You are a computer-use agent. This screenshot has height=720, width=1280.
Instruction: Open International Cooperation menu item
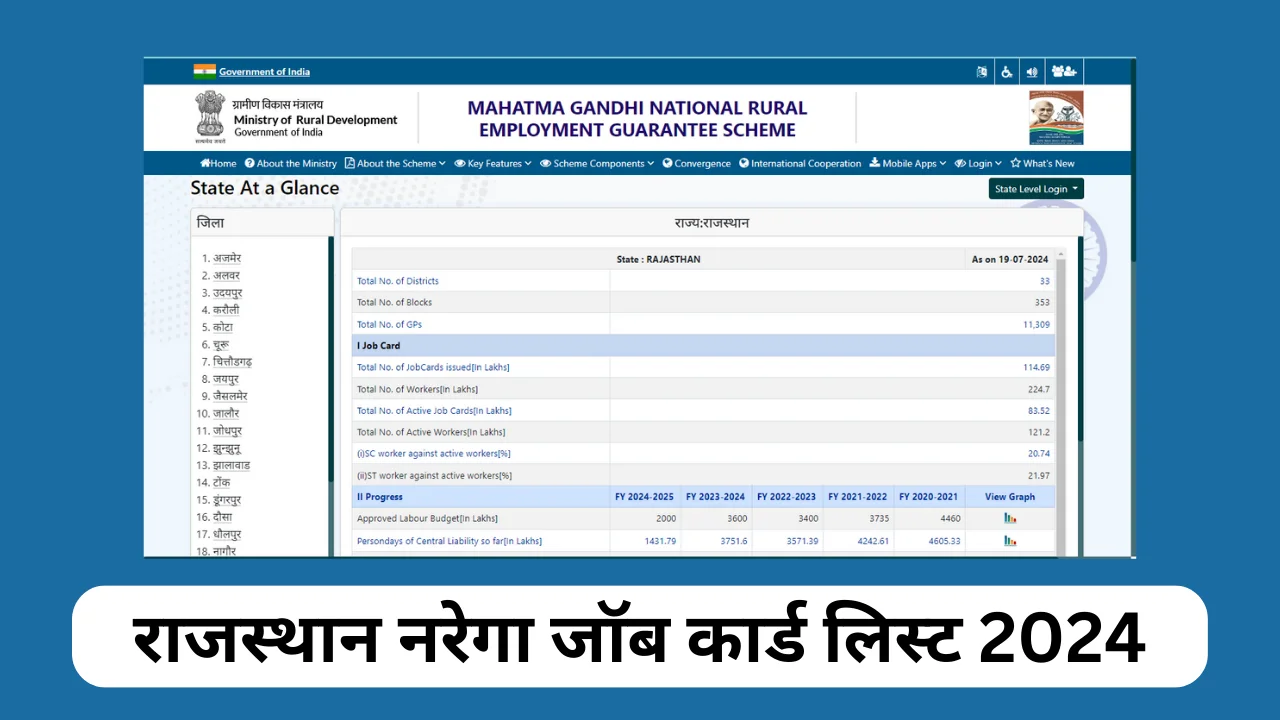tap(800, 163)
